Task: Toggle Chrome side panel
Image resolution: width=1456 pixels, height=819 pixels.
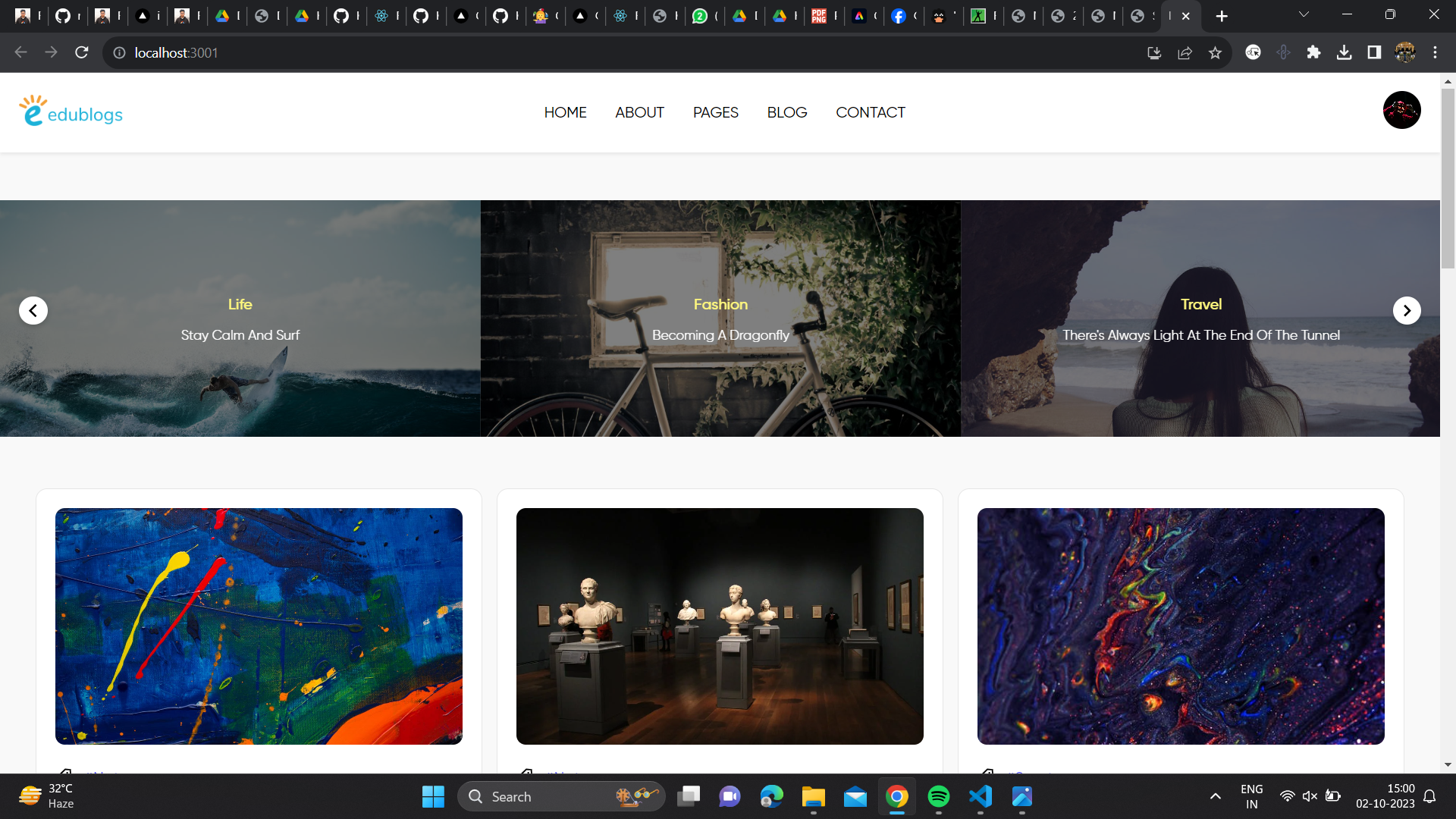Action: [1374, 52]
